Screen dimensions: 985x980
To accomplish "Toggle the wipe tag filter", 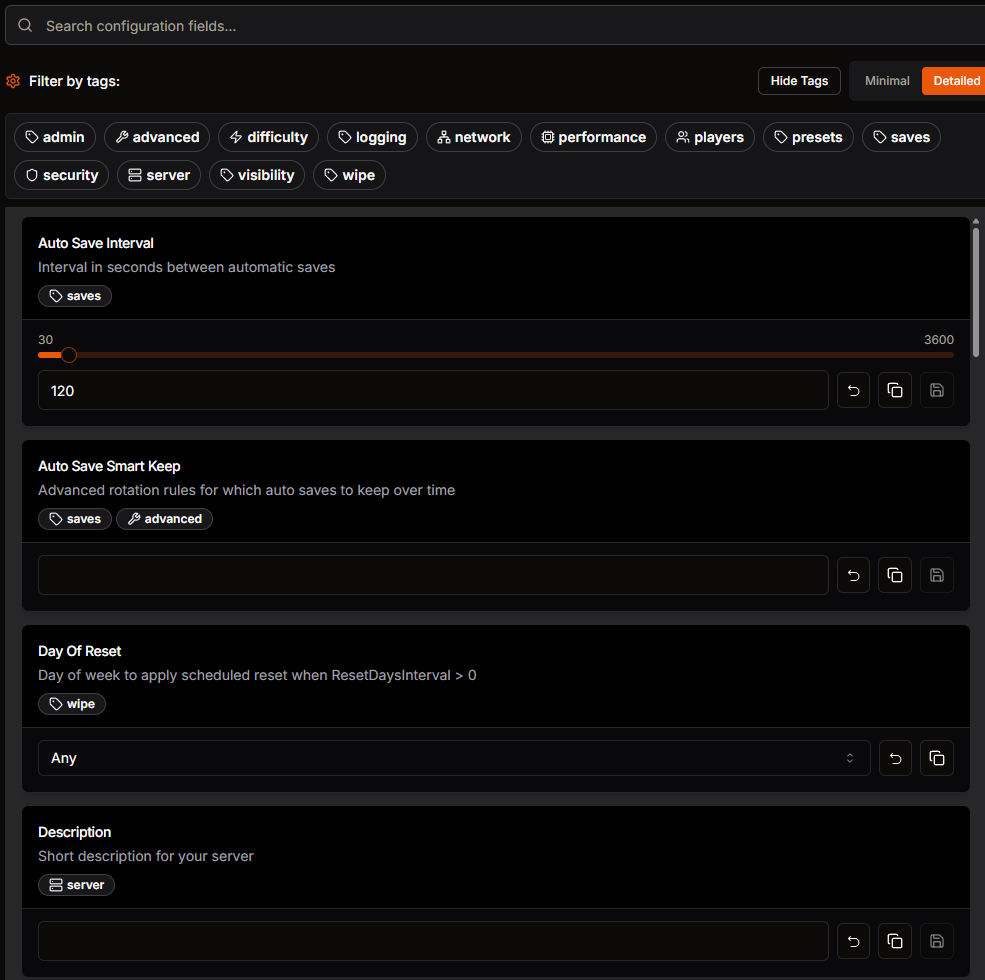I will (x=349, y=175).
